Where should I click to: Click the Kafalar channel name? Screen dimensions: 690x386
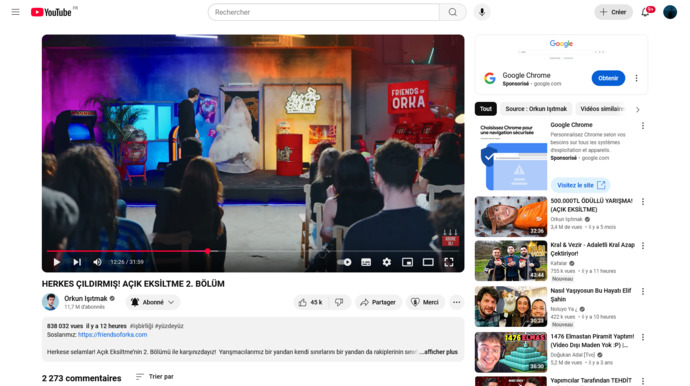coord(559,263)
